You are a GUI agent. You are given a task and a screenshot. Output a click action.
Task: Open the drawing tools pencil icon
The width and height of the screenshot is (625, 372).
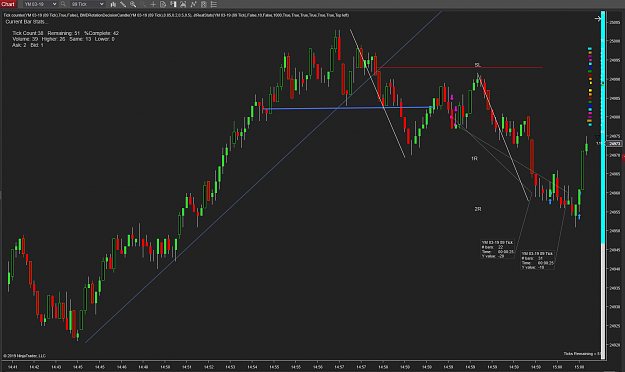pos(123,4)
